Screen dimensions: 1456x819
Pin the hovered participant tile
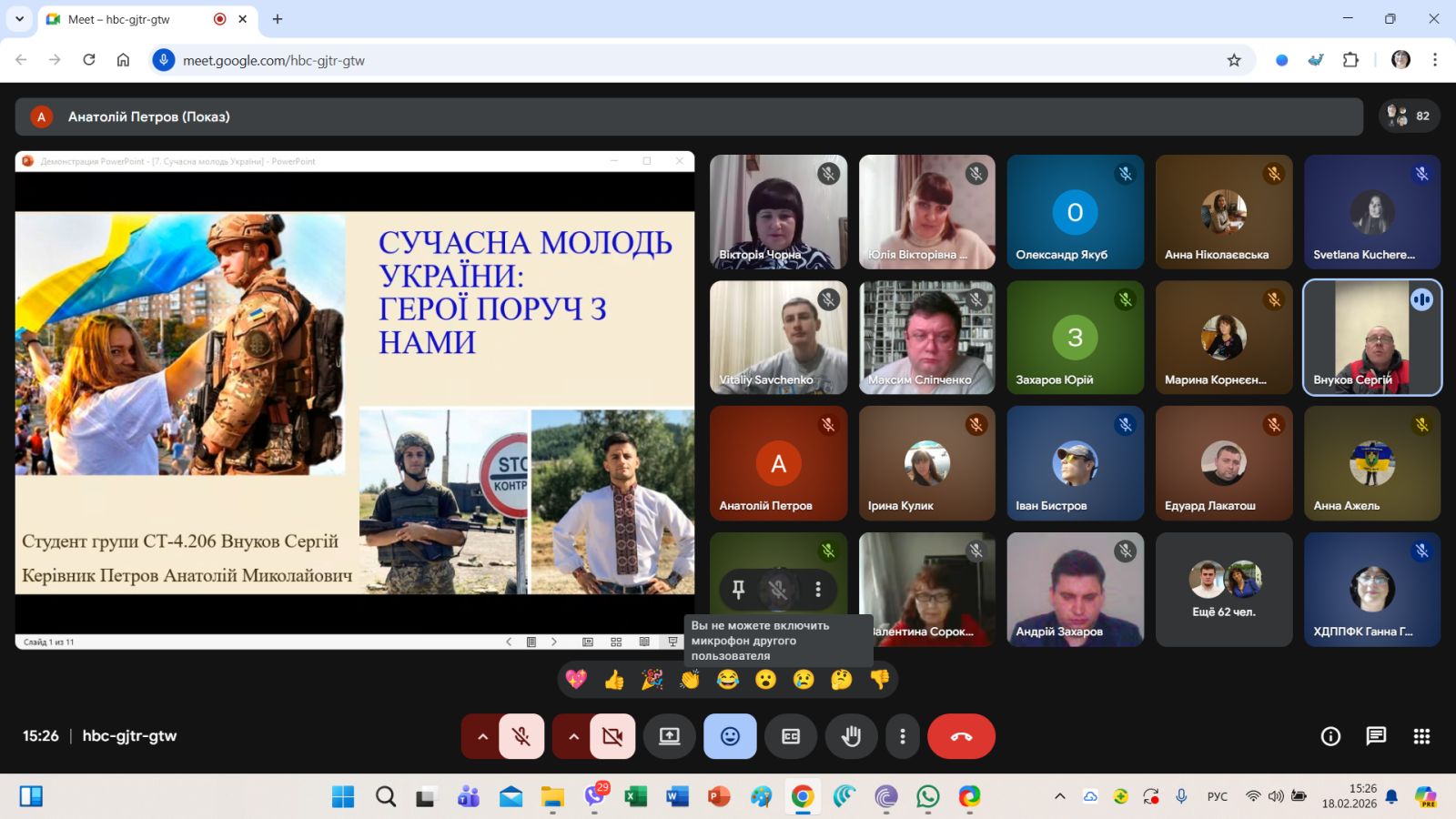(x=739, y=590)
